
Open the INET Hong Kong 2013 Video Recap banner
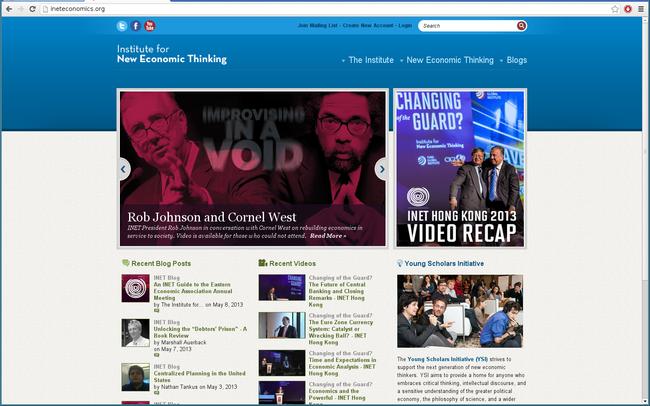point(460,169)
